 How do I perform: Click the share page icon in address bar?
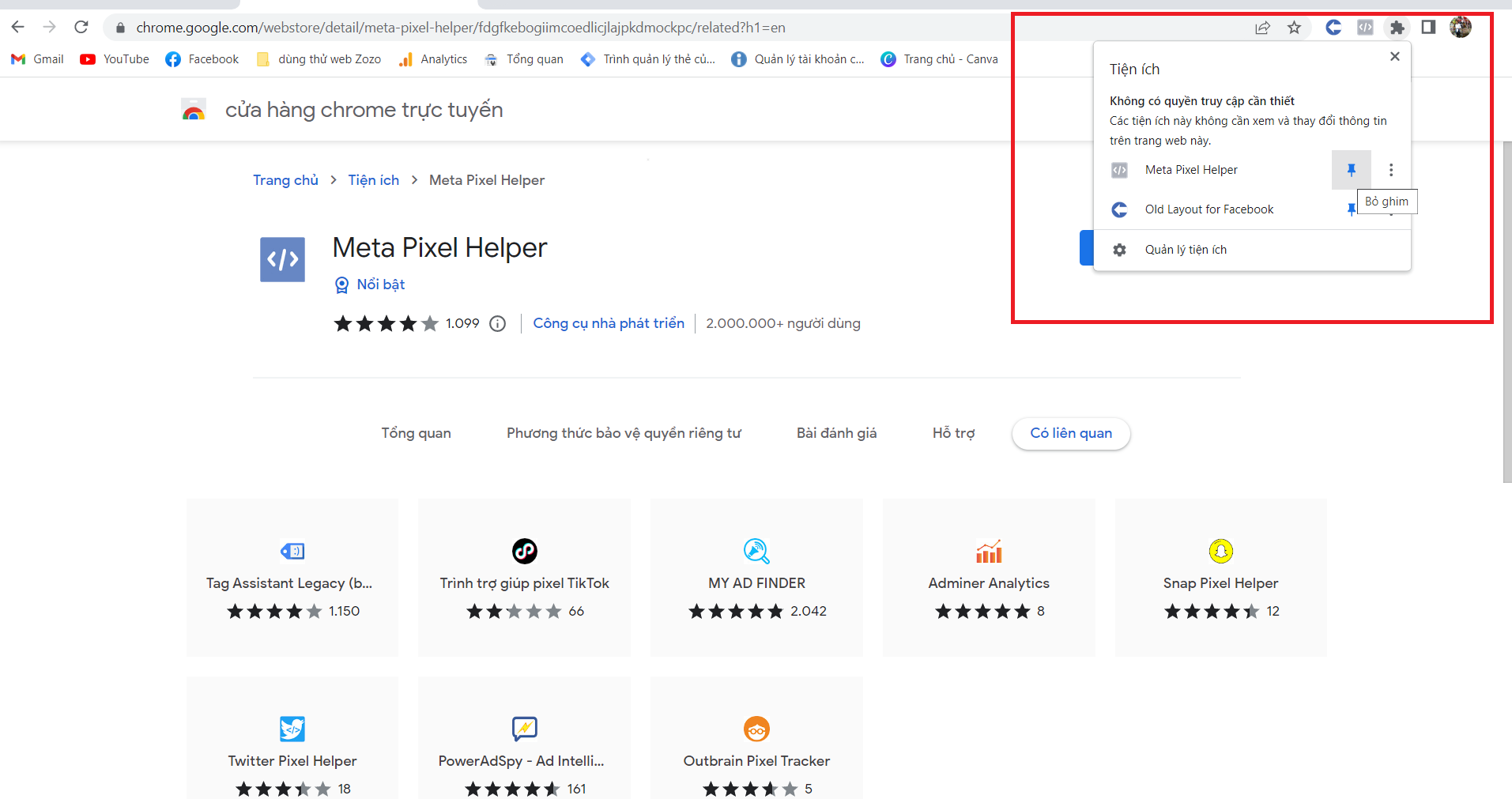[x=1262, y=28]
